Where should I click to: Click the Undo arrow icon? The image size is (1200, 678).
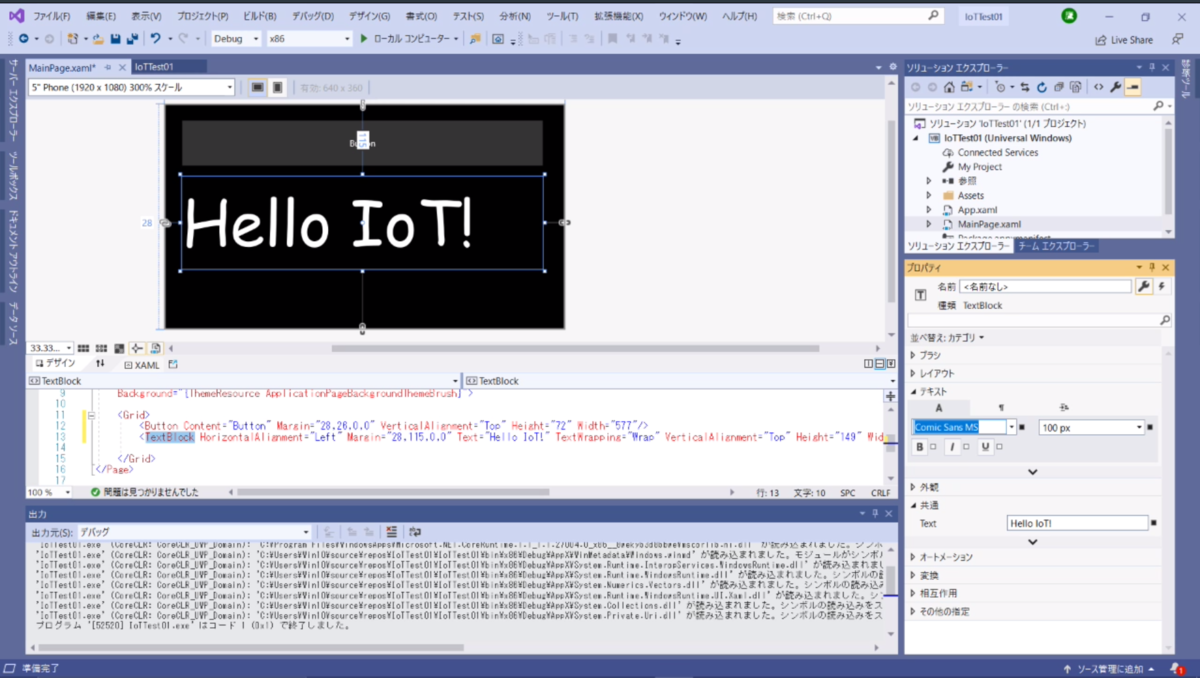156,38
